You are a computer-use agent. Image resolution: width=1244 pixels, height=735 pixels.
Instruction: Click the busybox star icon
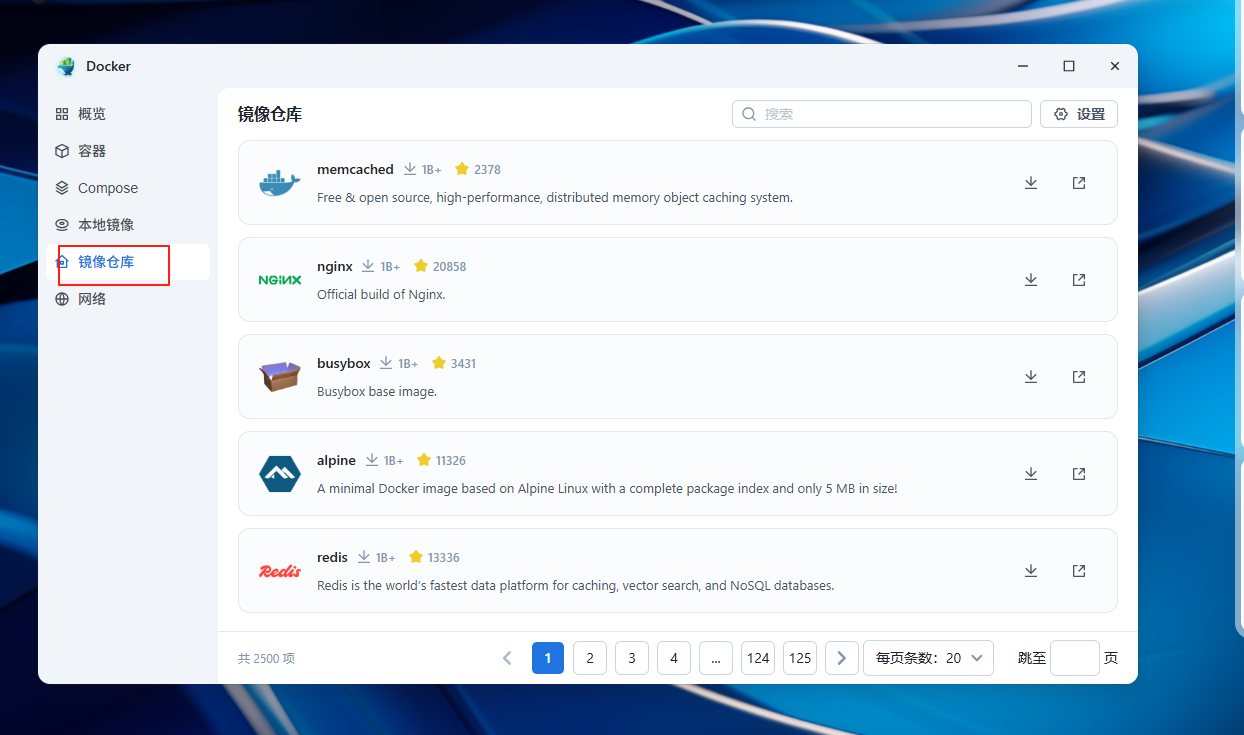[439, 363]
